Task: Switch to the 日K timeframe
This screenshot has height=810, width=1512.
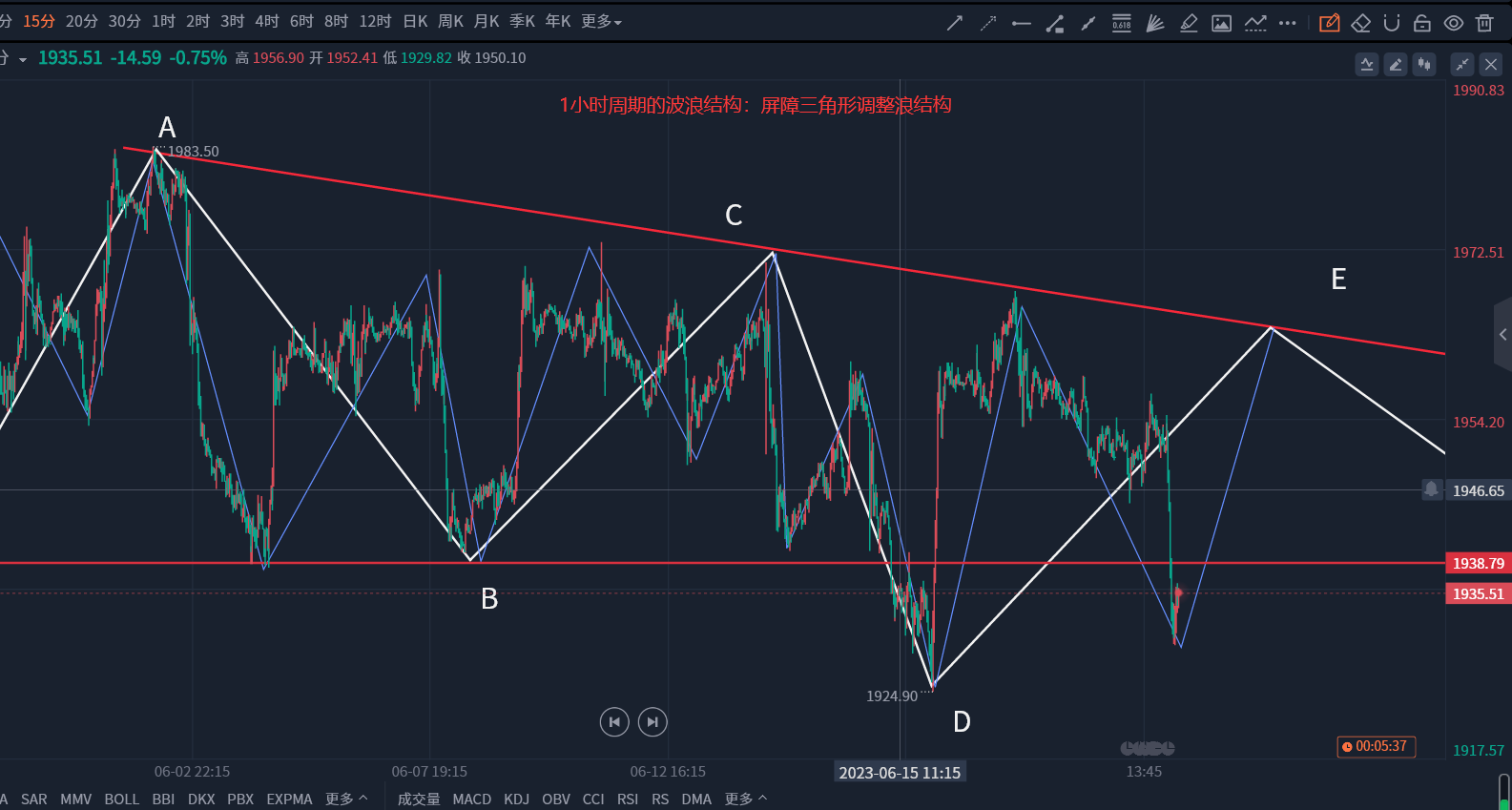Action: 415,21
